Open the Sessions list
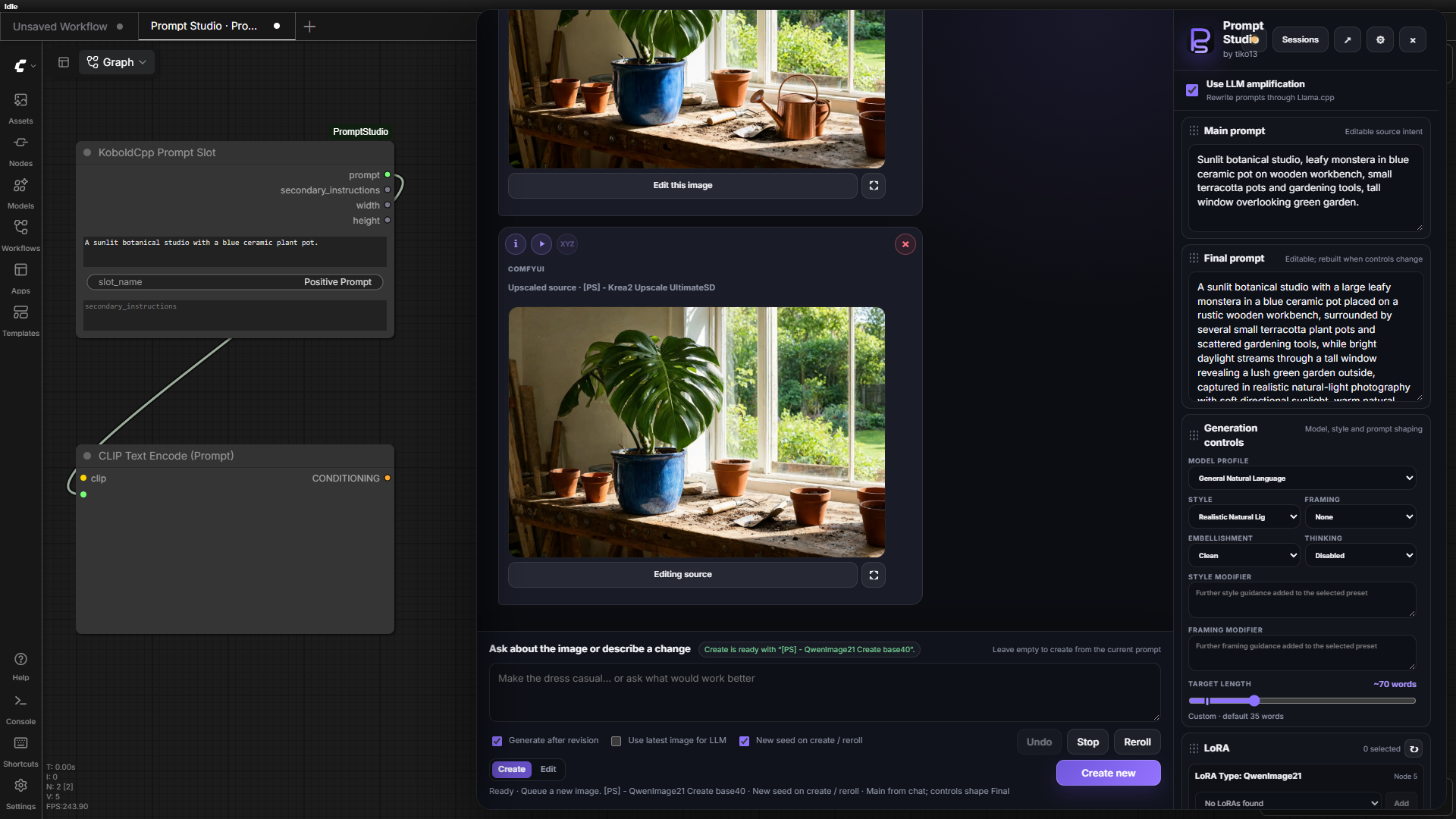 pos(1300,39)
